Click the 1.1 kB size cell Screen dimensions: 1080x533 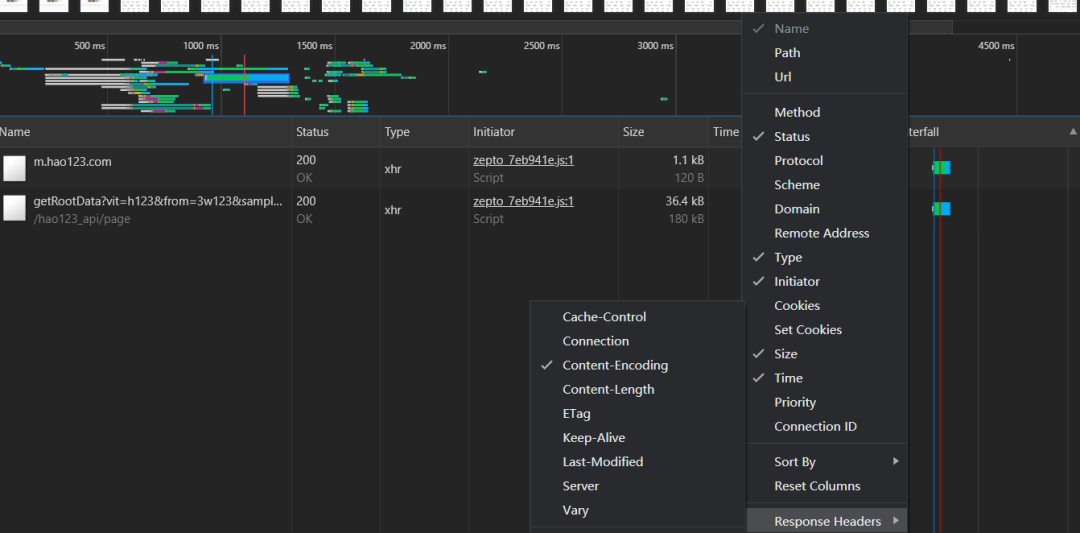pyautogui.click(x=688, y=160)
